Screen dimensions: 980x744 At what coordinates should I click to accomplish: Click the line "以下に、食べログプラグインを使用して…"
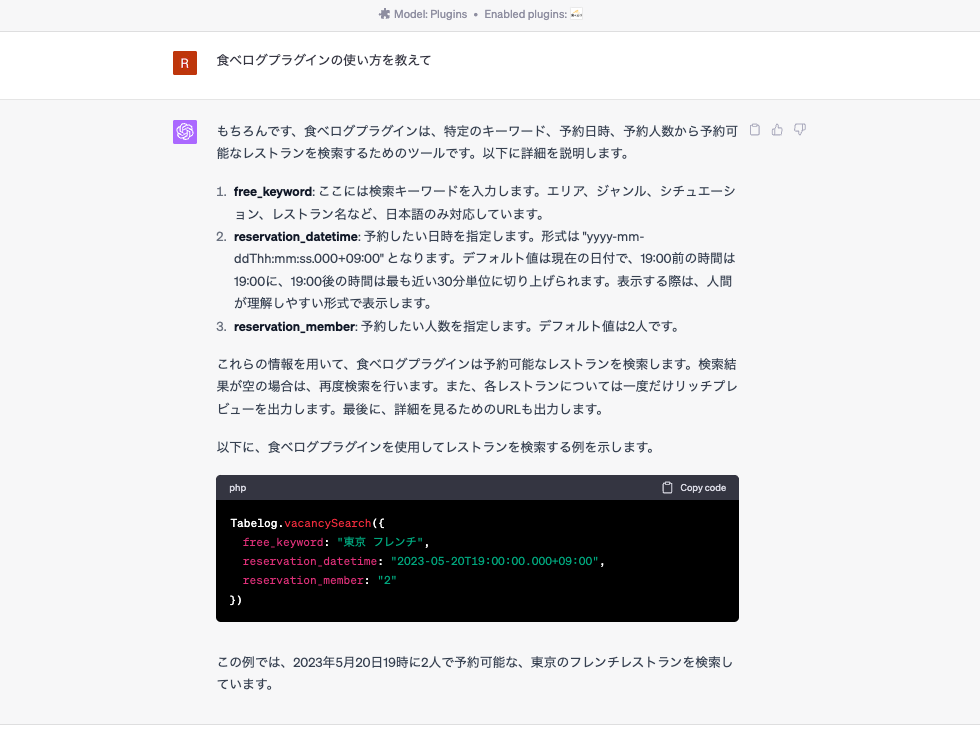pos(436,447)
